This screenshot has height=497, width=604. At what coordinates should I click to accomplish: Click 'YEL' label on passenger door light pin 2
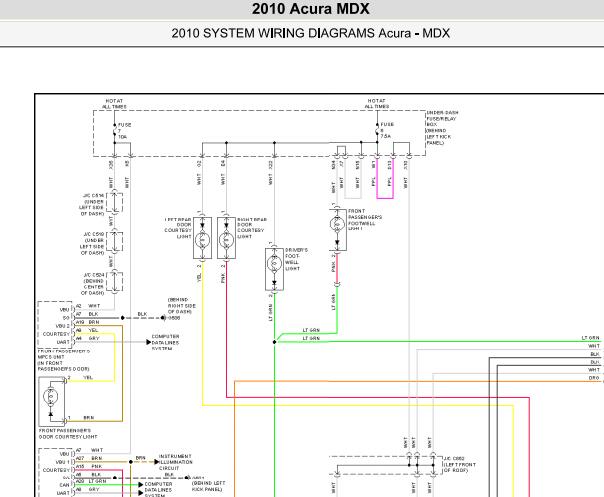coord(88,378)
